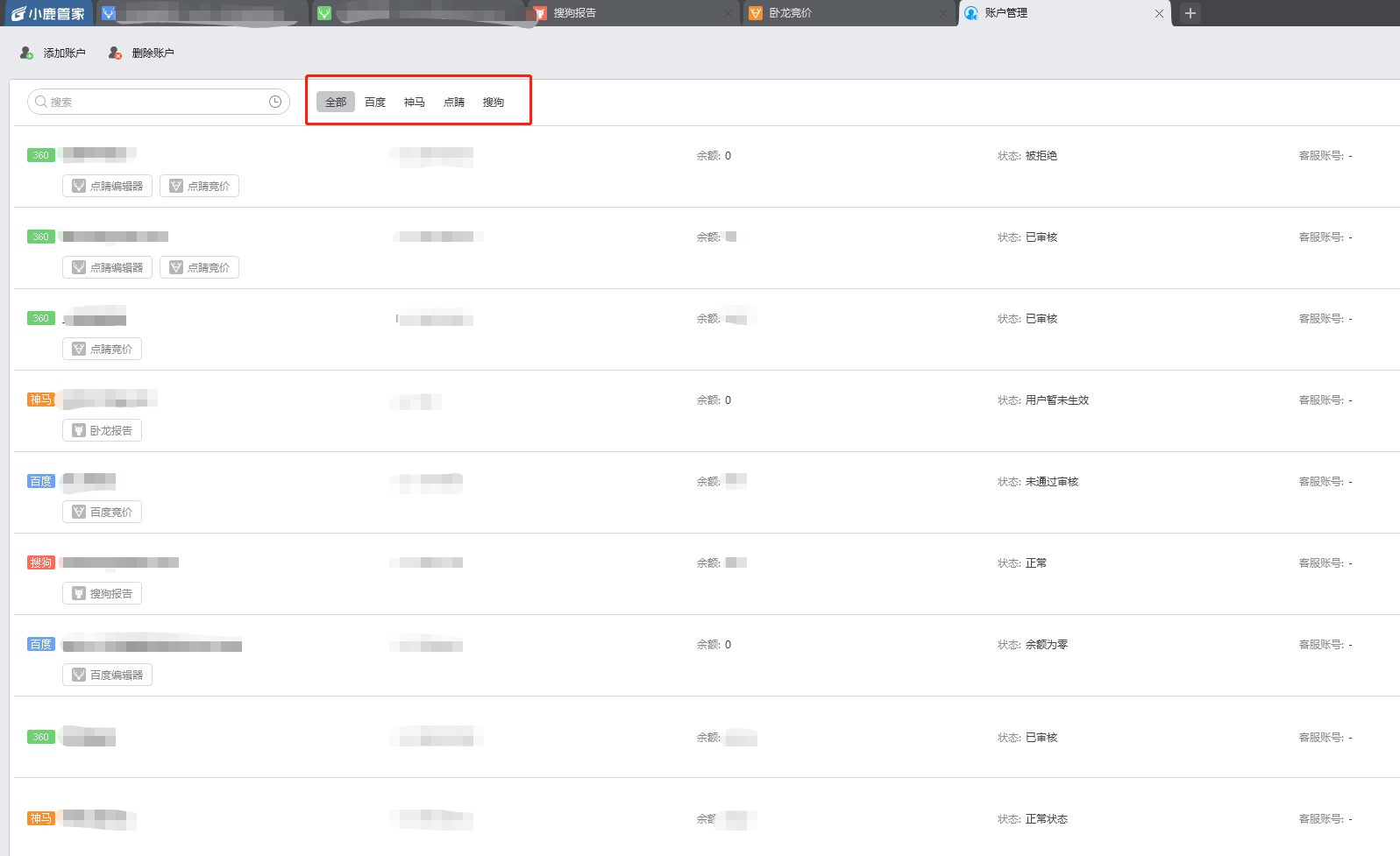Click the search magnifier icon

[x=41, y=102]
